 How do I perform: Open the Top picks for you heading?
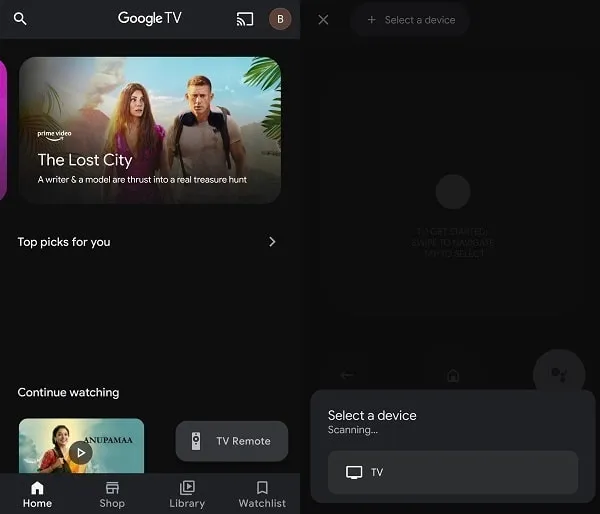[x=64, y=242]
